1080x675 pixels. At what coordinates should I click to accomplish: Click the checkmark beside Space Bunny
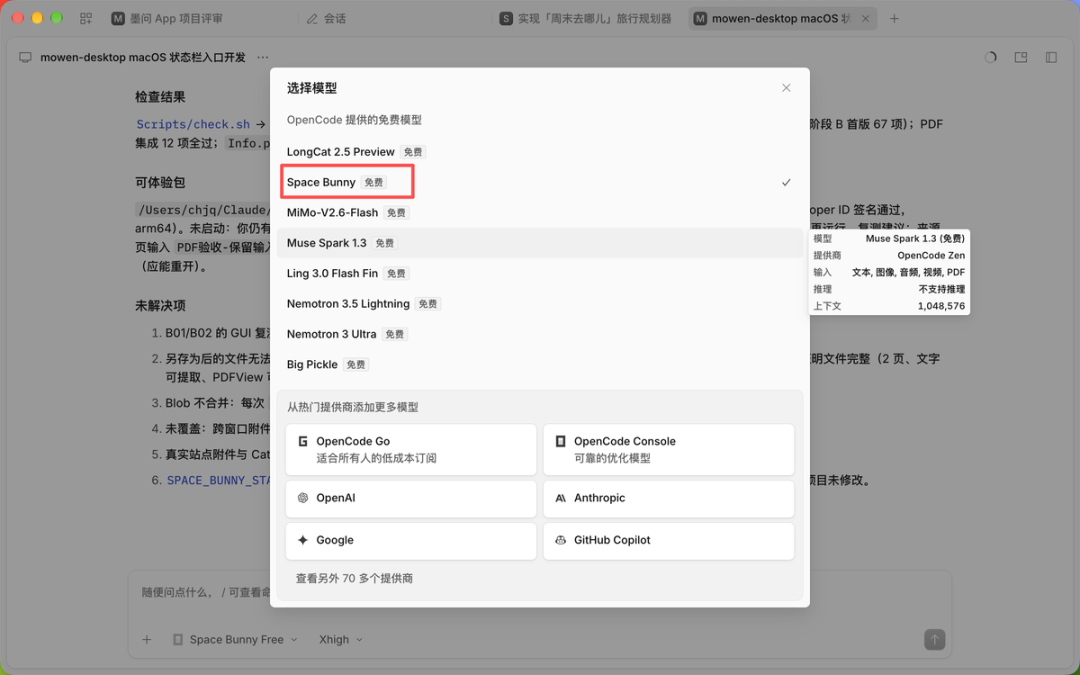pyautogui.click(x=786, y=183)
